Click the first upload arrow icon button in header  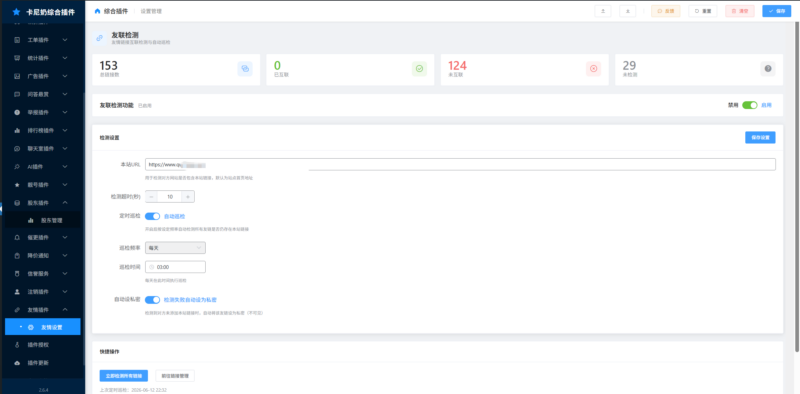point(603,11)
